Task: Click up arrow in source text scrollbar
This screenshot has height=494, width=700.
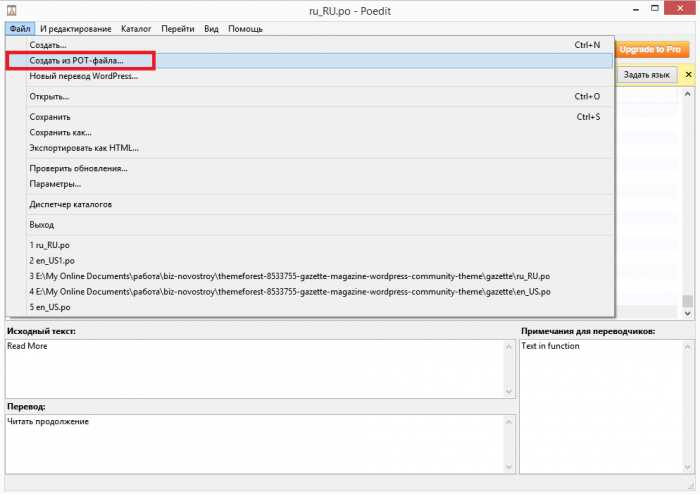Action: click(x=509, y=347)
